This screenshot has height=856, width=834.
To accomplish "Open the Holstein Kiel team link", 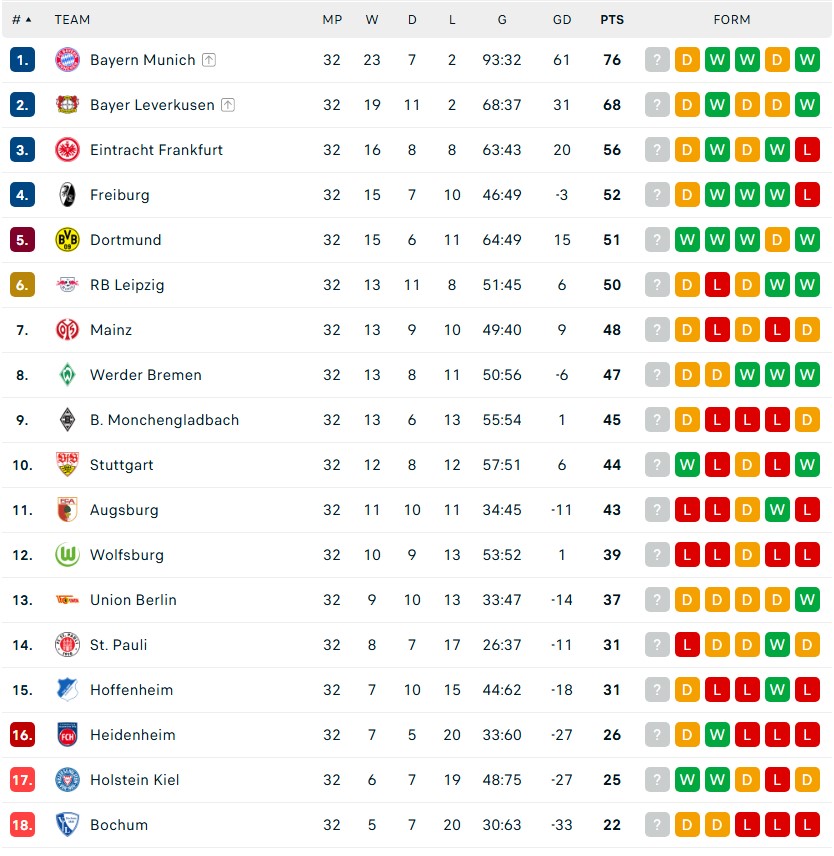I will click(134, 780).
